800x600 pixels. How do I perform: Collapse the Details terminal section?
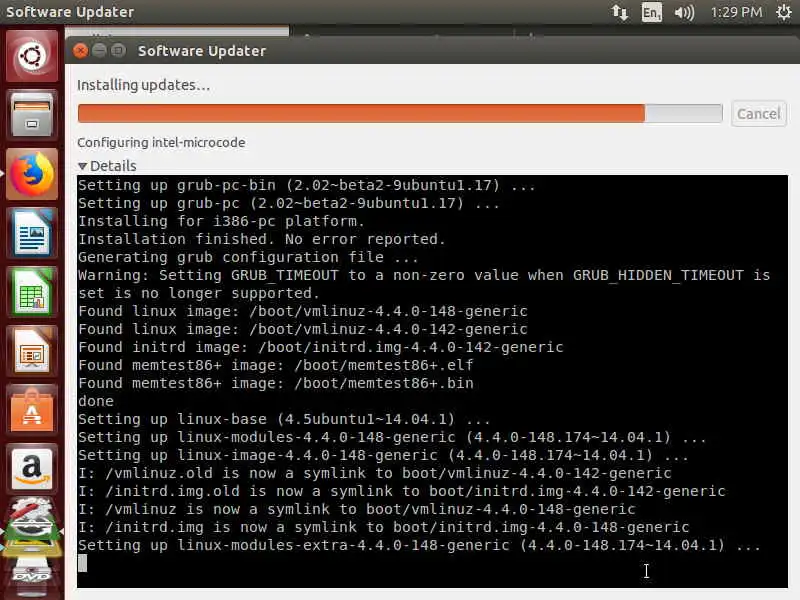pos(108,166)
